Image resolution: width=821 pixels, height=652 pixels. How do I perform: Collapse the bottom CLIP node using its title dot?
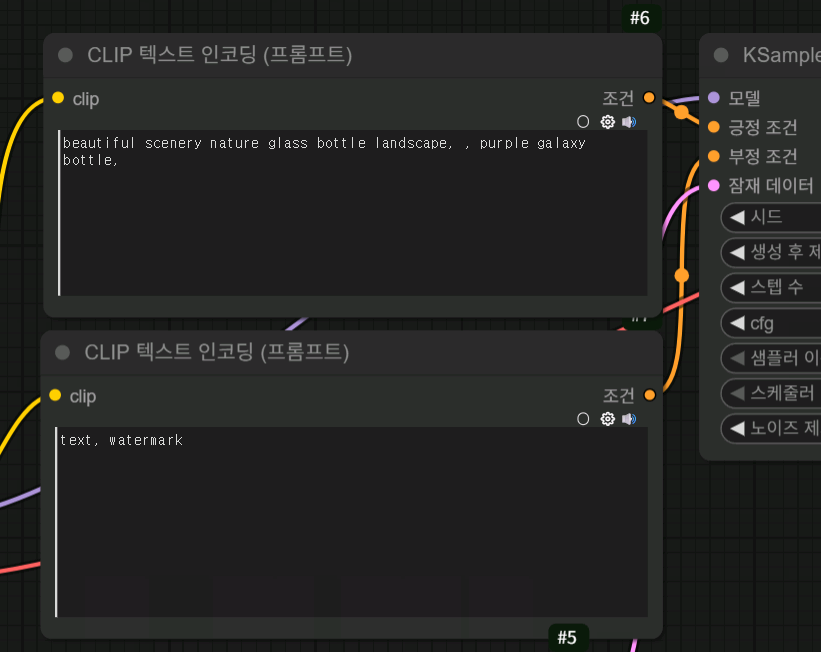point(63,352)
